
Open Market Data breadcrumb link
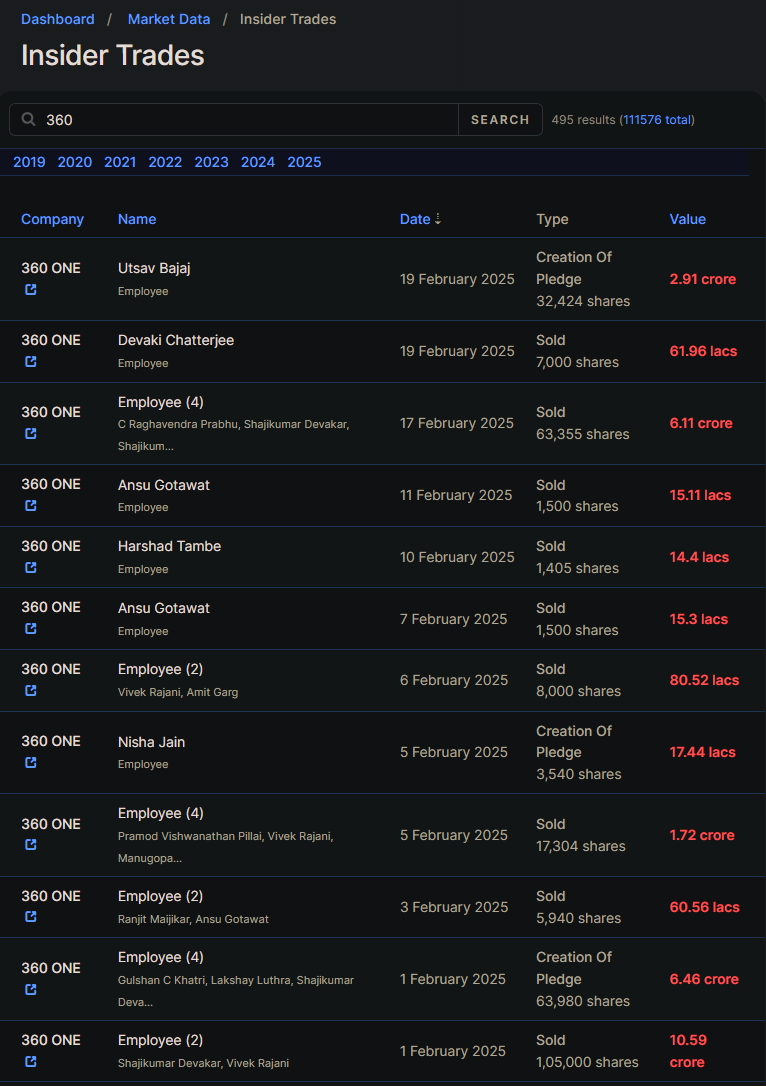pos(169,19)
